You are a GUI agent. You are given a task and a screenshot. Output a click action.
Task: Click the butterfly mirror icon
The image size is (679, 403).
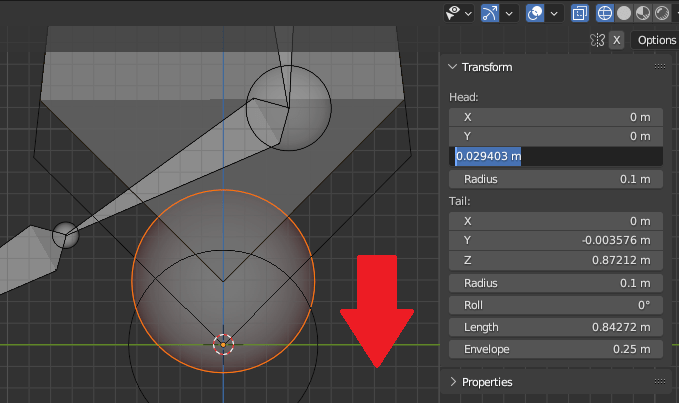coord(598,40)
